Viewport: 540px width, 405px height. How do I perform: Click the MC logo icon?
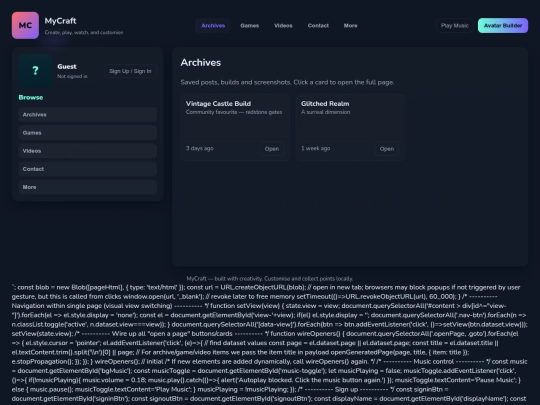[25, 25]
